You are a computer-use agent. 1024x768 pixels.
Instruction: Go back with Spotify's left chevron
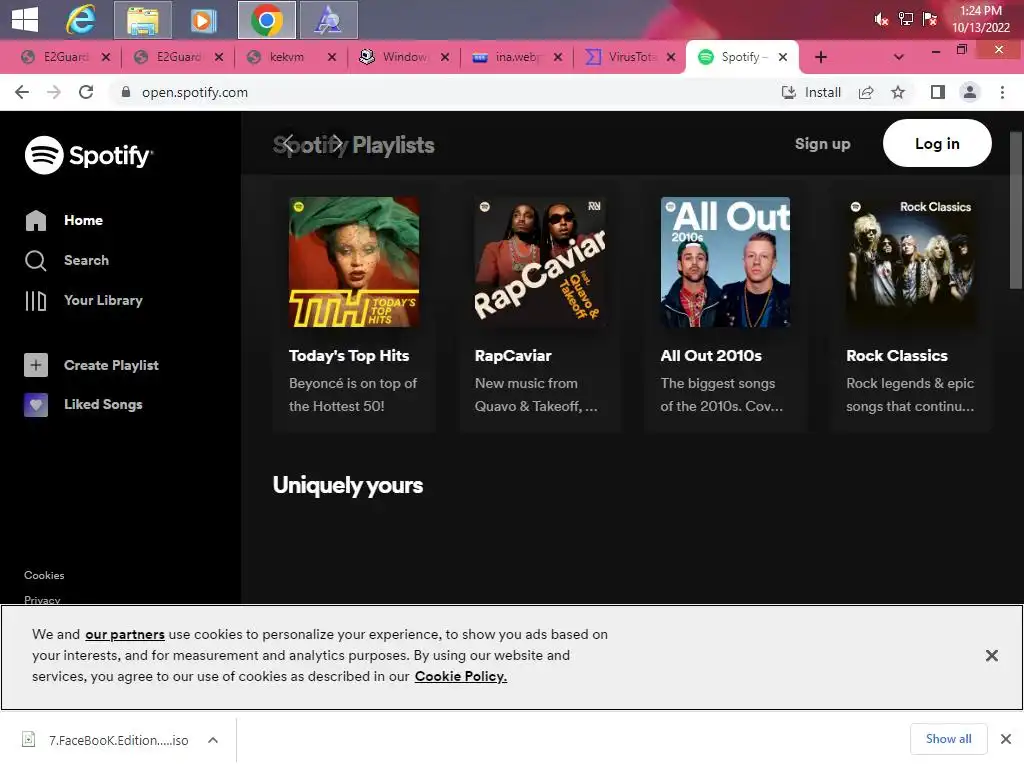(x=288, y=144)
